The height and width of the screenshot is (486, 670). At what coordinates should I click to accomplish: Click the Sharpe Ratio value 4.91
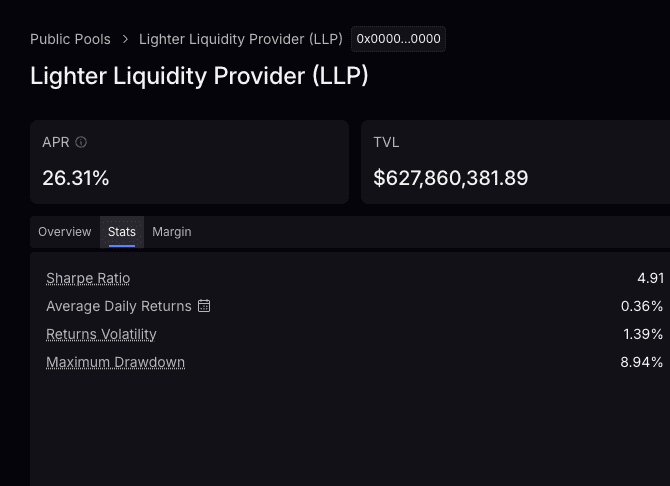[x=650, y=278]
